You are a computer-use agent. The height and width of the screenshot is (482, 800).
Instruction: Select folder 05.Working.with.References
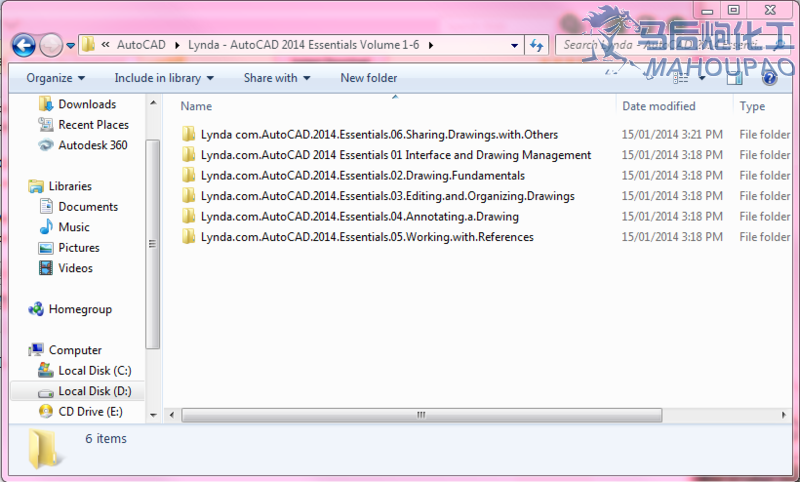[x=367, y=237]
